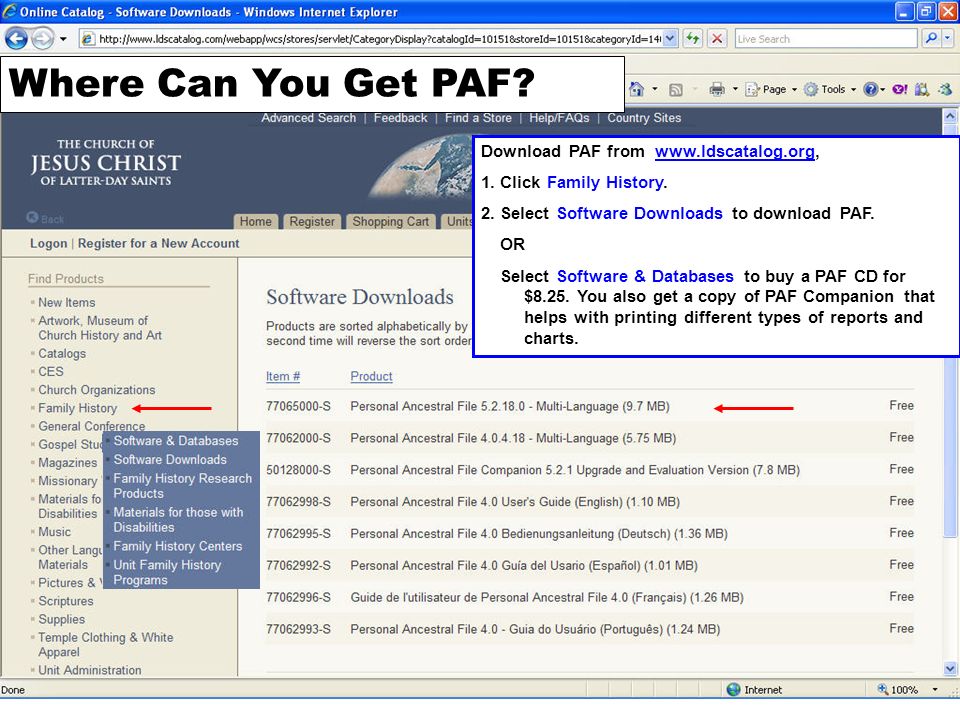
Task: Click the Help/FAQs link
Action: tap(559, 118)
